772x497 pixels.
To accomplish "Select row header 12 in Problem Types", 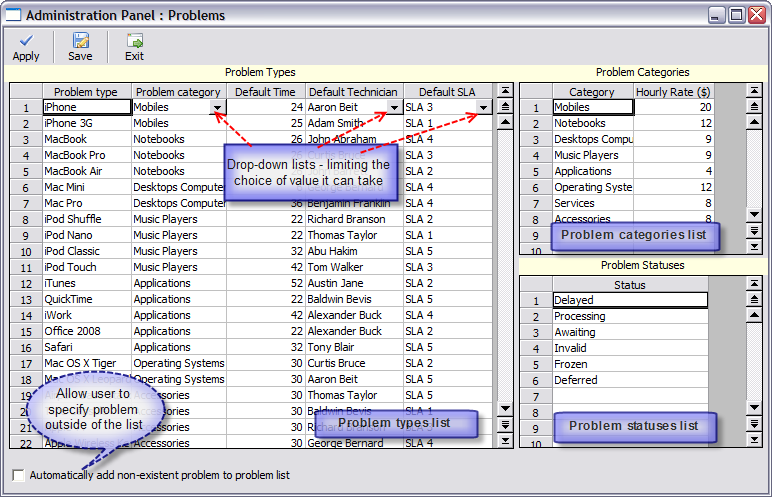I will click(26, 284).
